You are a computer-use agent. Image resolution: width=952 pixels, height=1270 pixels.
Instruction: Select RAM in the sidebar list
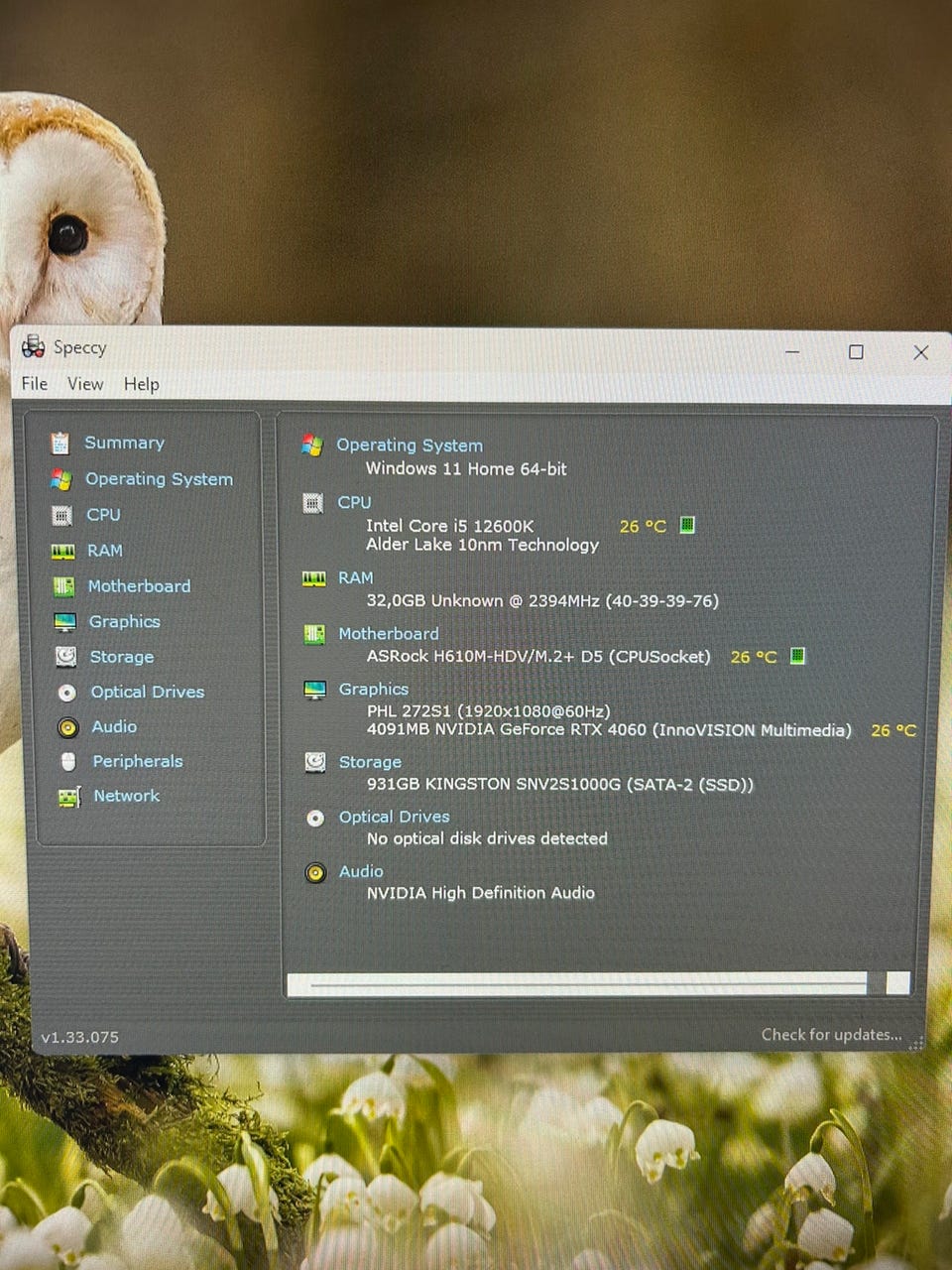pos(105,551)
